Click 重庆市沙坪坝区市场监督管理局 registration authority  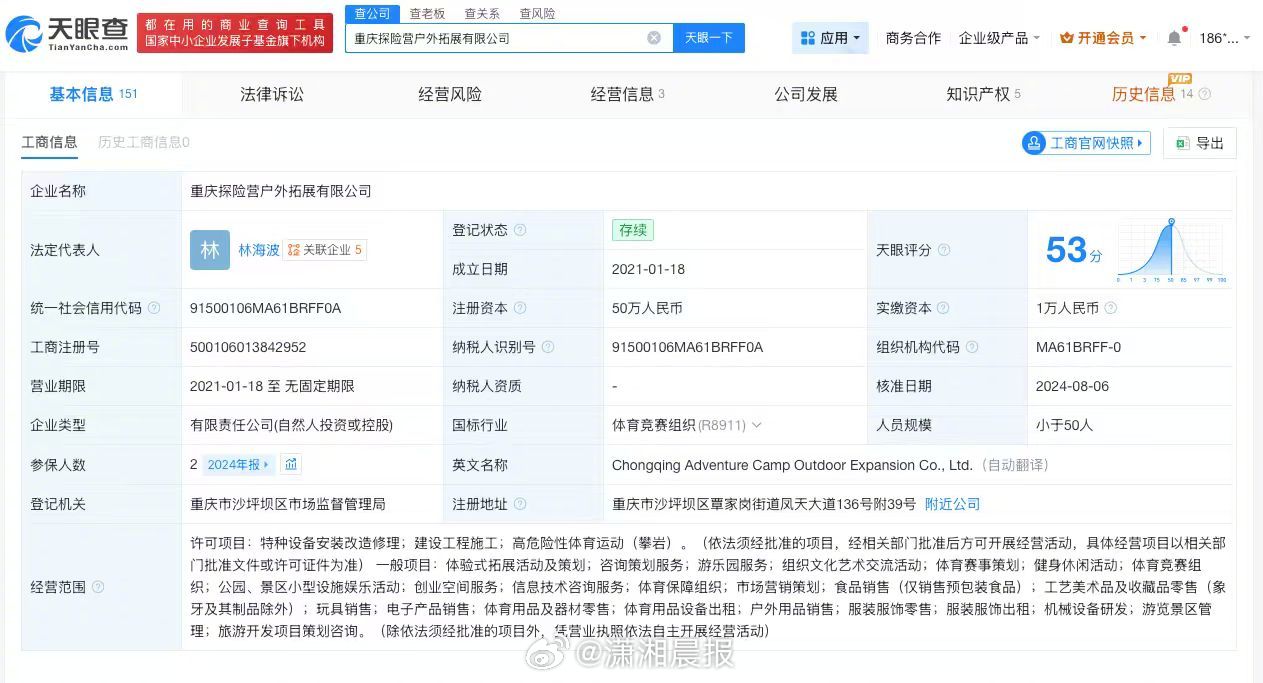pos(287,504)
